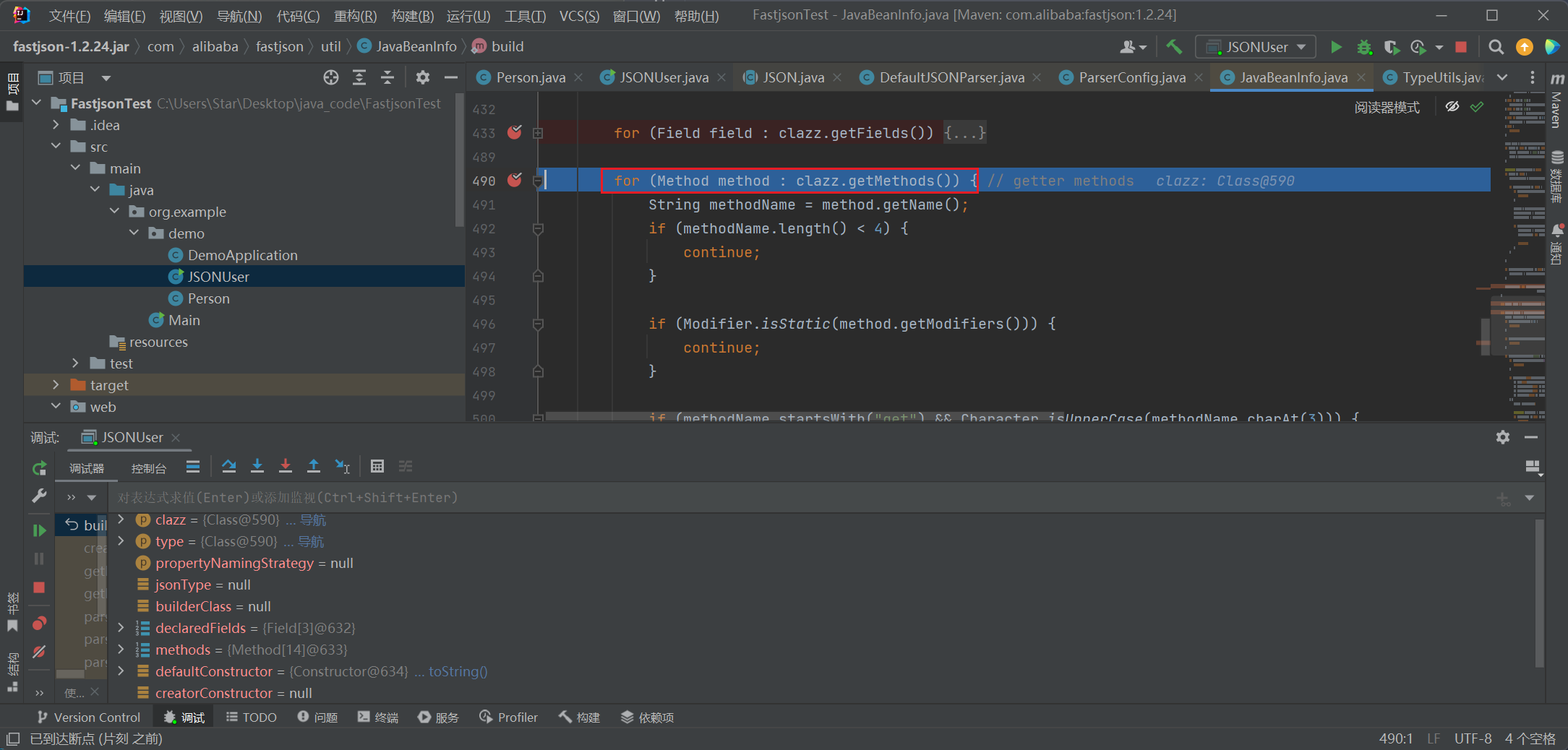Toggle breakpoint on line 433
Screen dimensions: 1568x750
[x=515, y=132]
